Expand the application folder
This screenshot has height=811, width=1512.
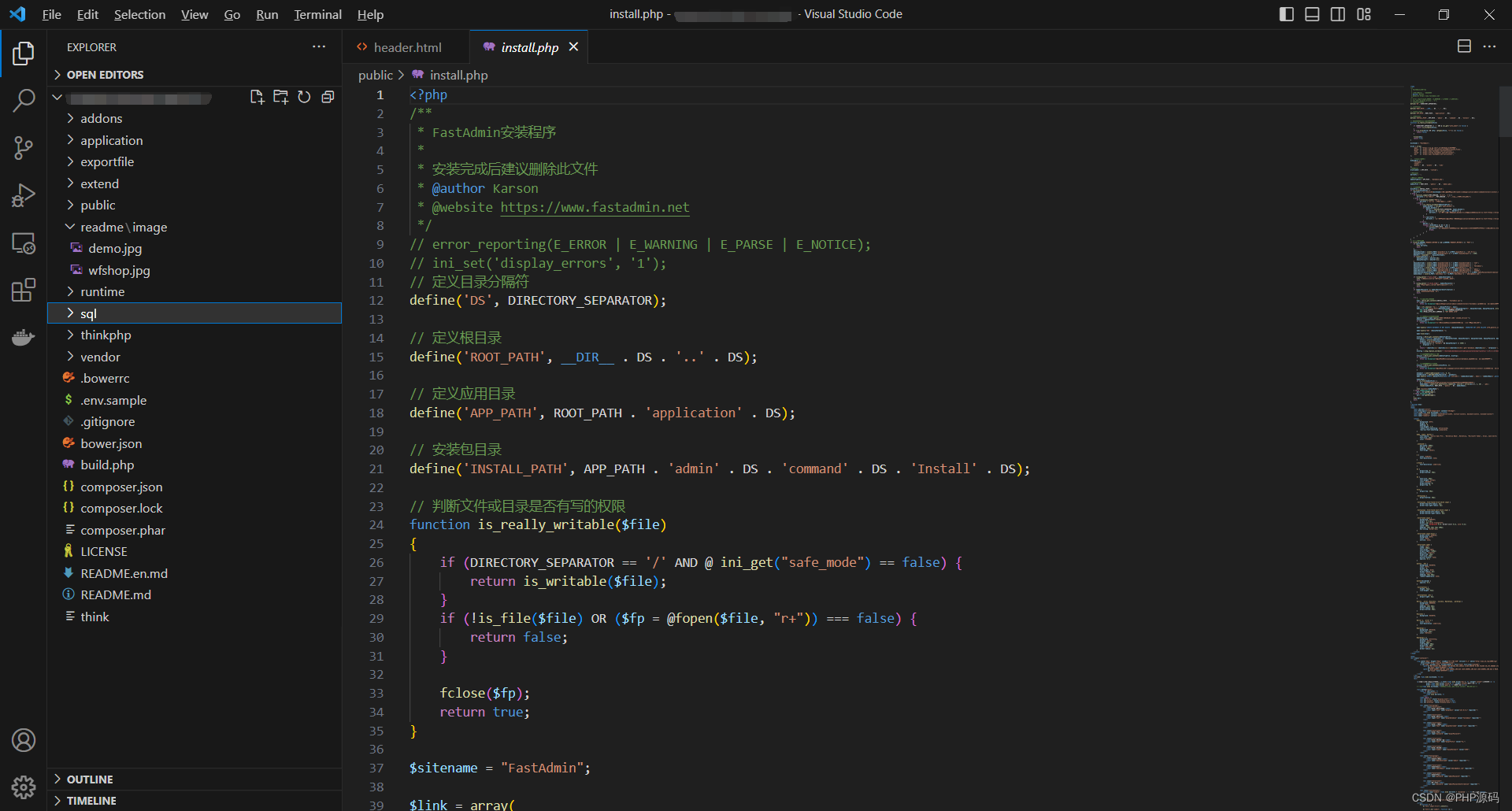coord(195,140)
